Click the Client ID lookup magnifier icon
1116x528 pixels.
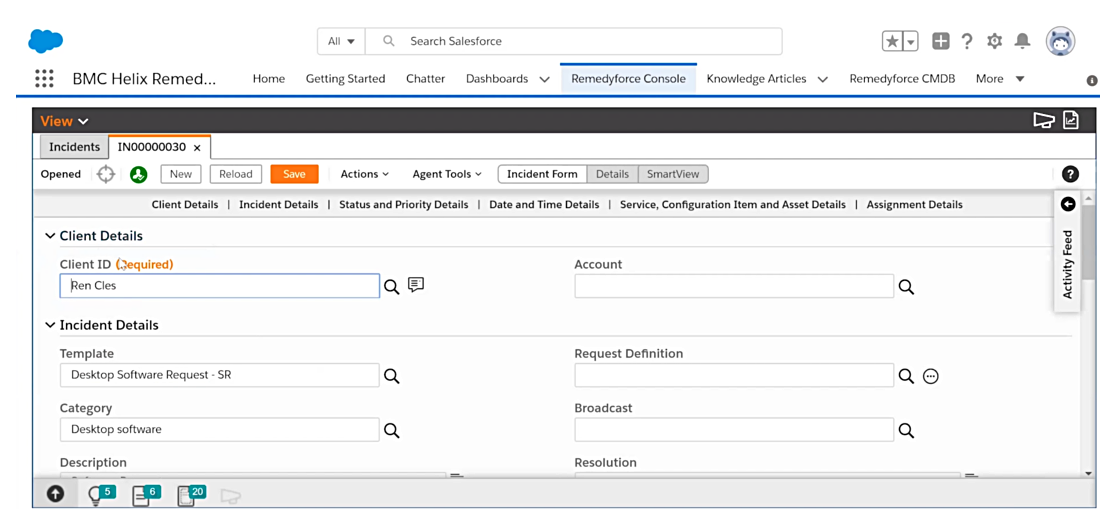click(x=392, y=287)
